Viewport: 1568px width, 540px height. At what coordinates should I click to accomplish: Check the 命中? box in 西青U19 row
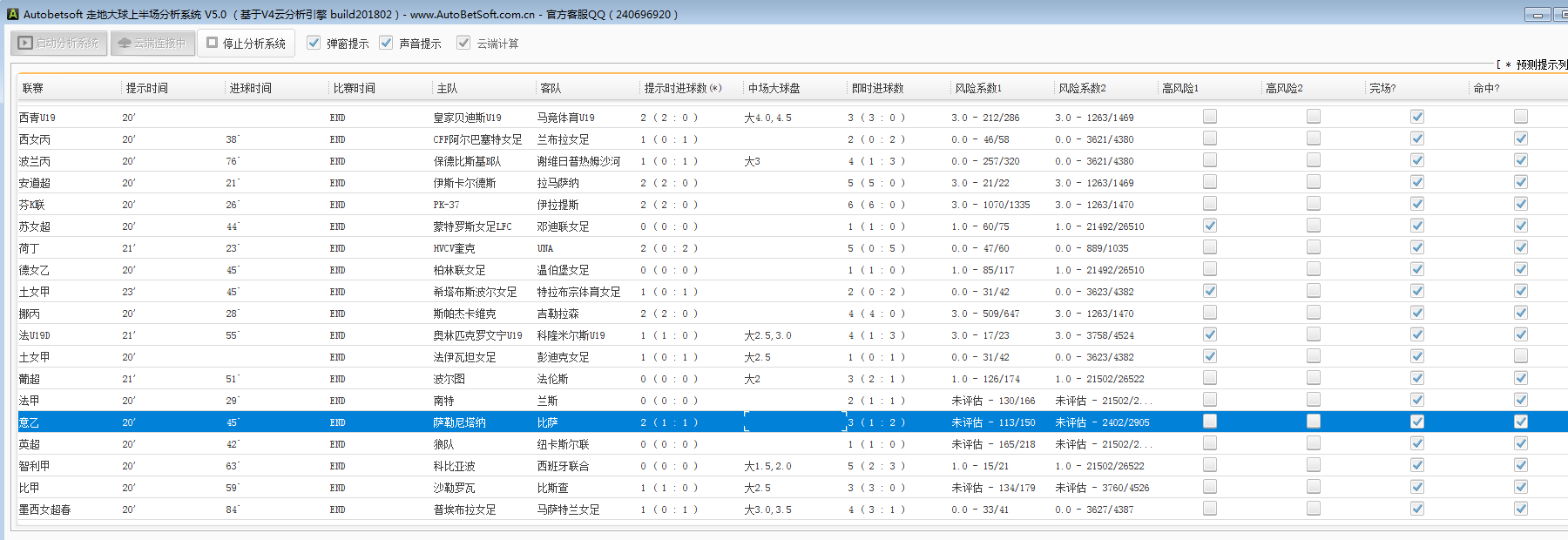1521,117
